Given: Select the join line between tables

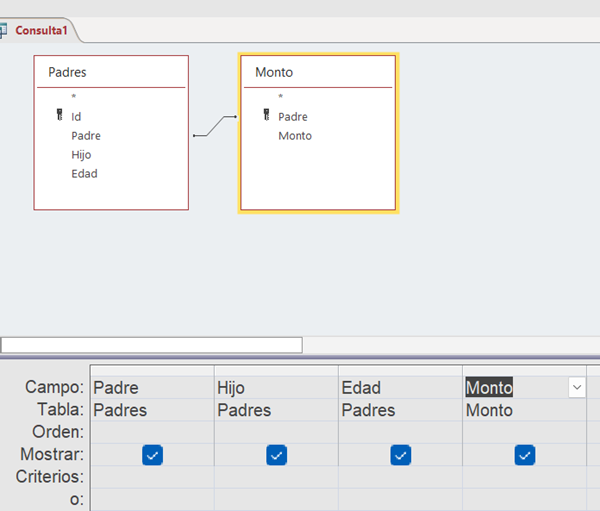Looking at the screenshot, I should pos(214,126).
